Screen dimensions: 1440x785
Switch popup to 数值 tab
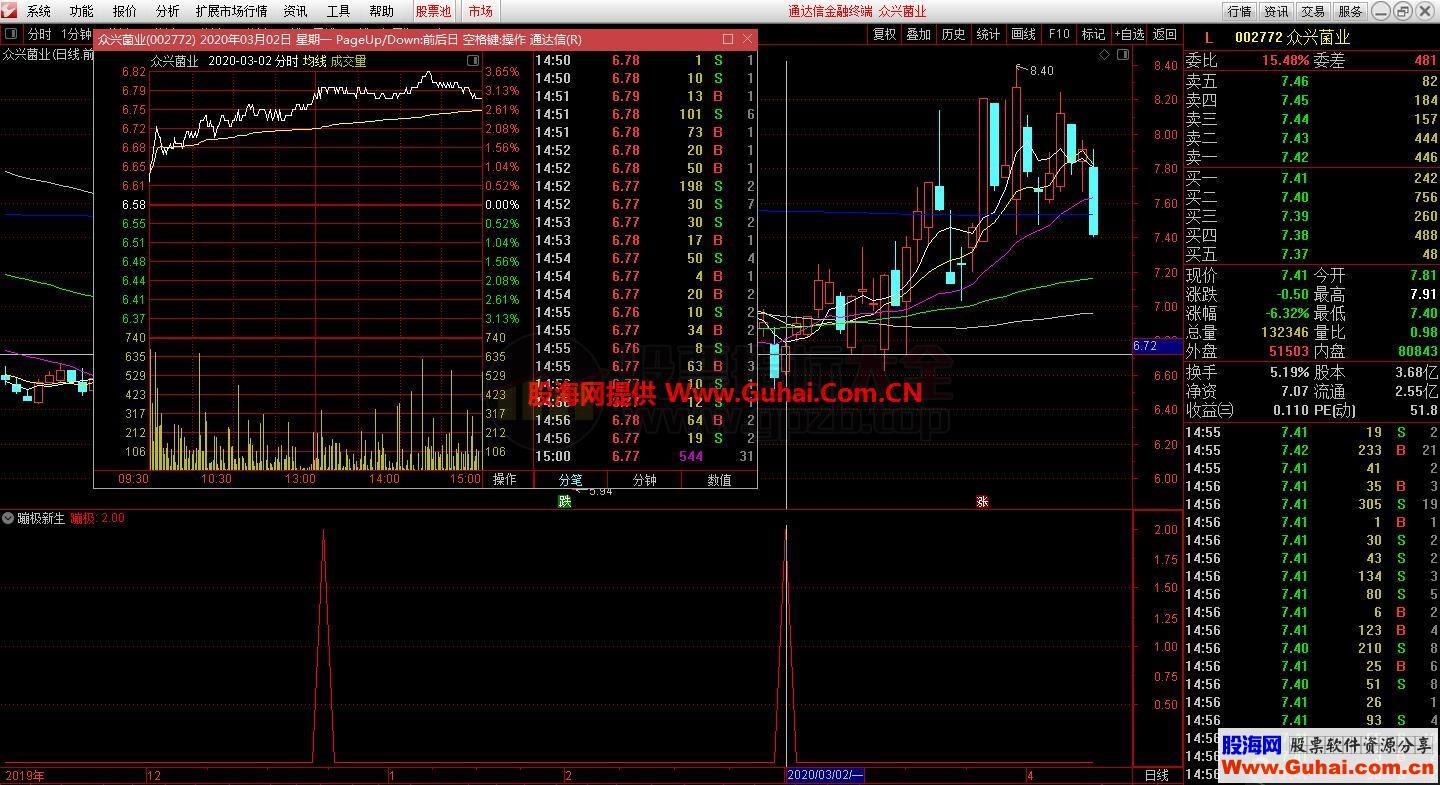(719, 480)
